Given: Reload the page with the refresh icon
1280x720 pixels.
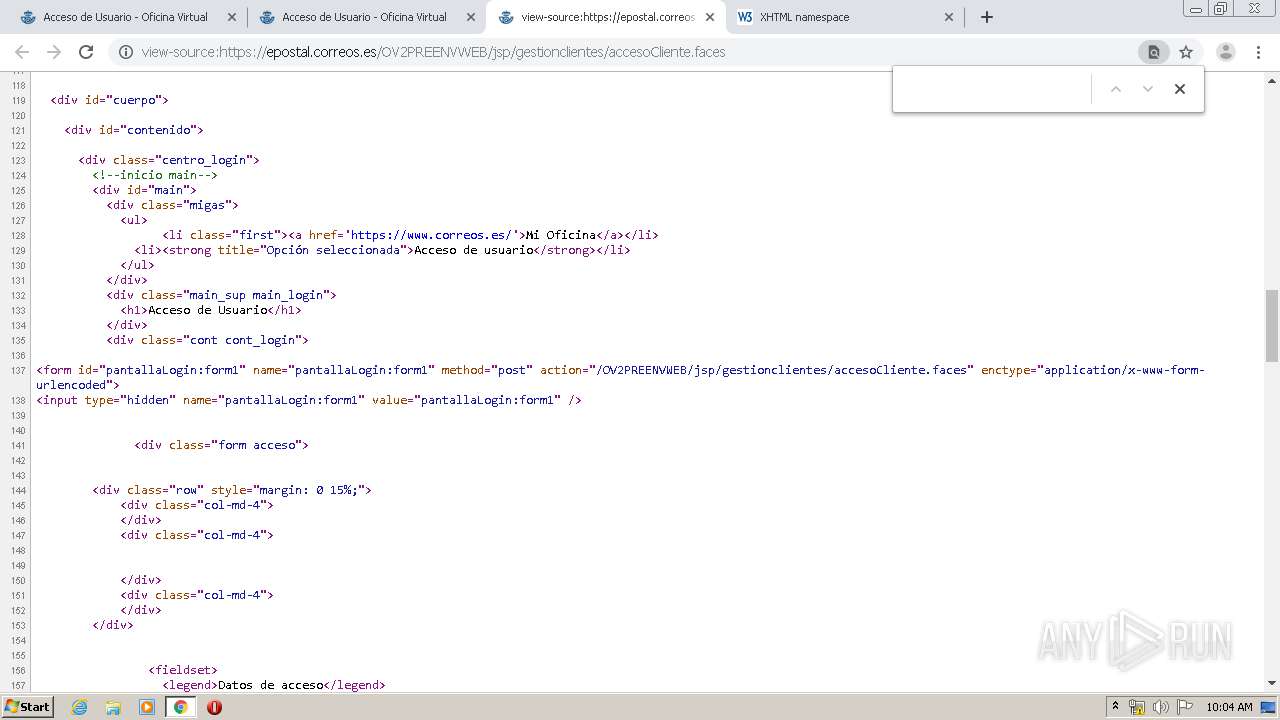Looking at the screenshot, I should [x=86, y=52].
